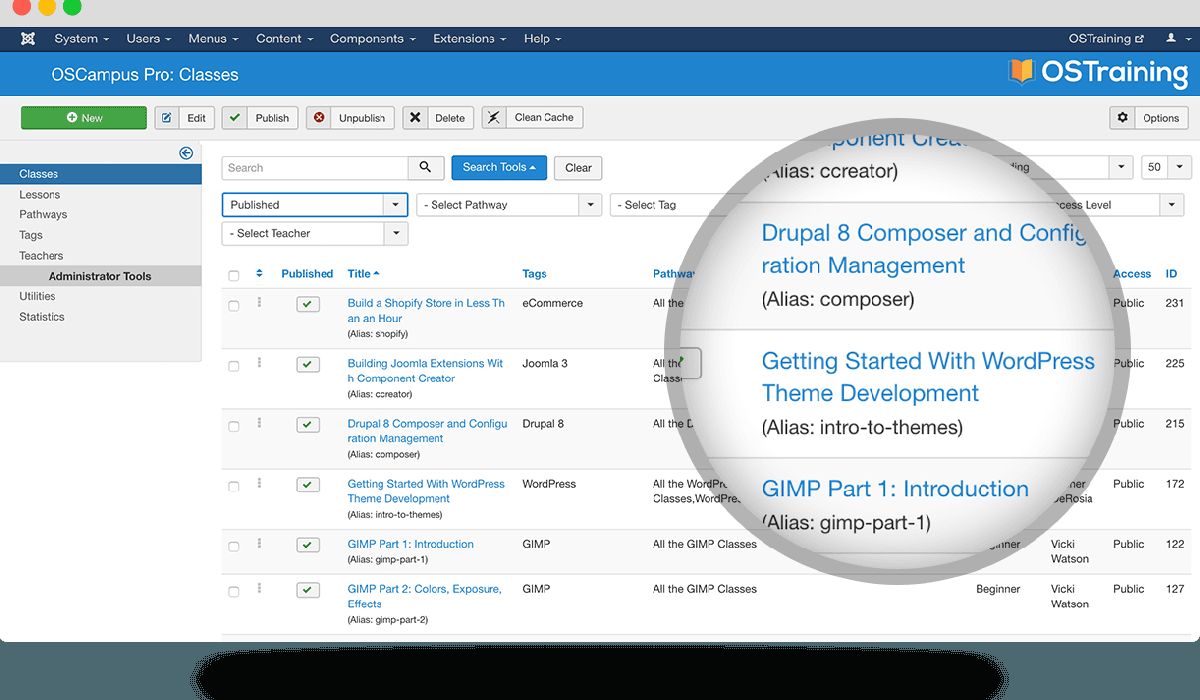Click drag handle for Drupal 8 Composer row
This screenshot has height=700, width=1200.
(260, 423)
